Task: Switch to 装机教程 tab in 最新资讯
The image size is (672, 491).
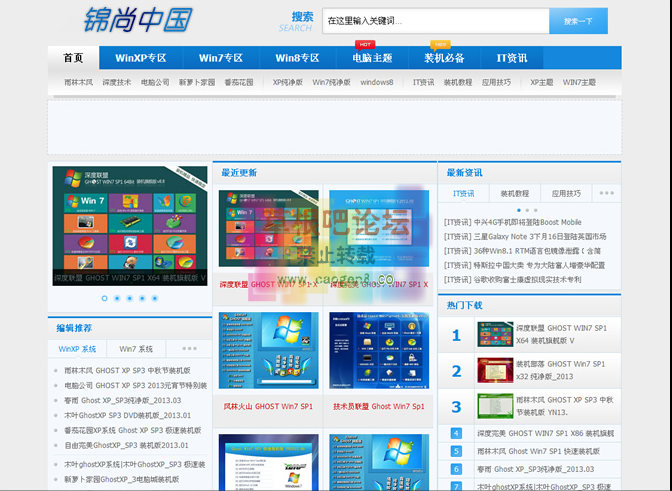Action: [515, 194]
